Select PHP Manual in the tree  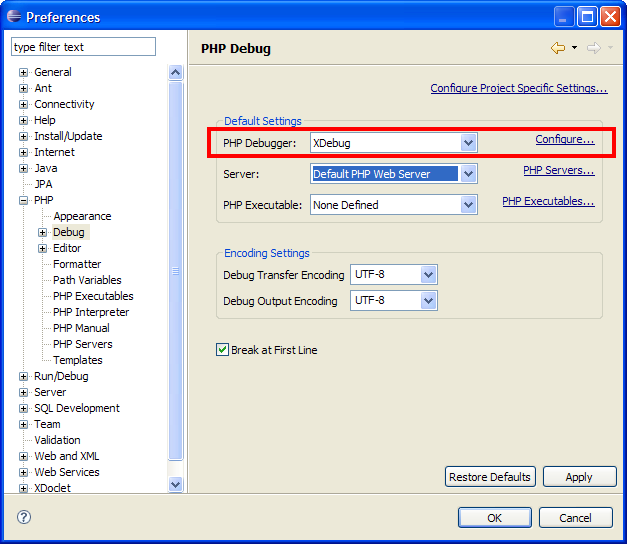pos(82,328)
